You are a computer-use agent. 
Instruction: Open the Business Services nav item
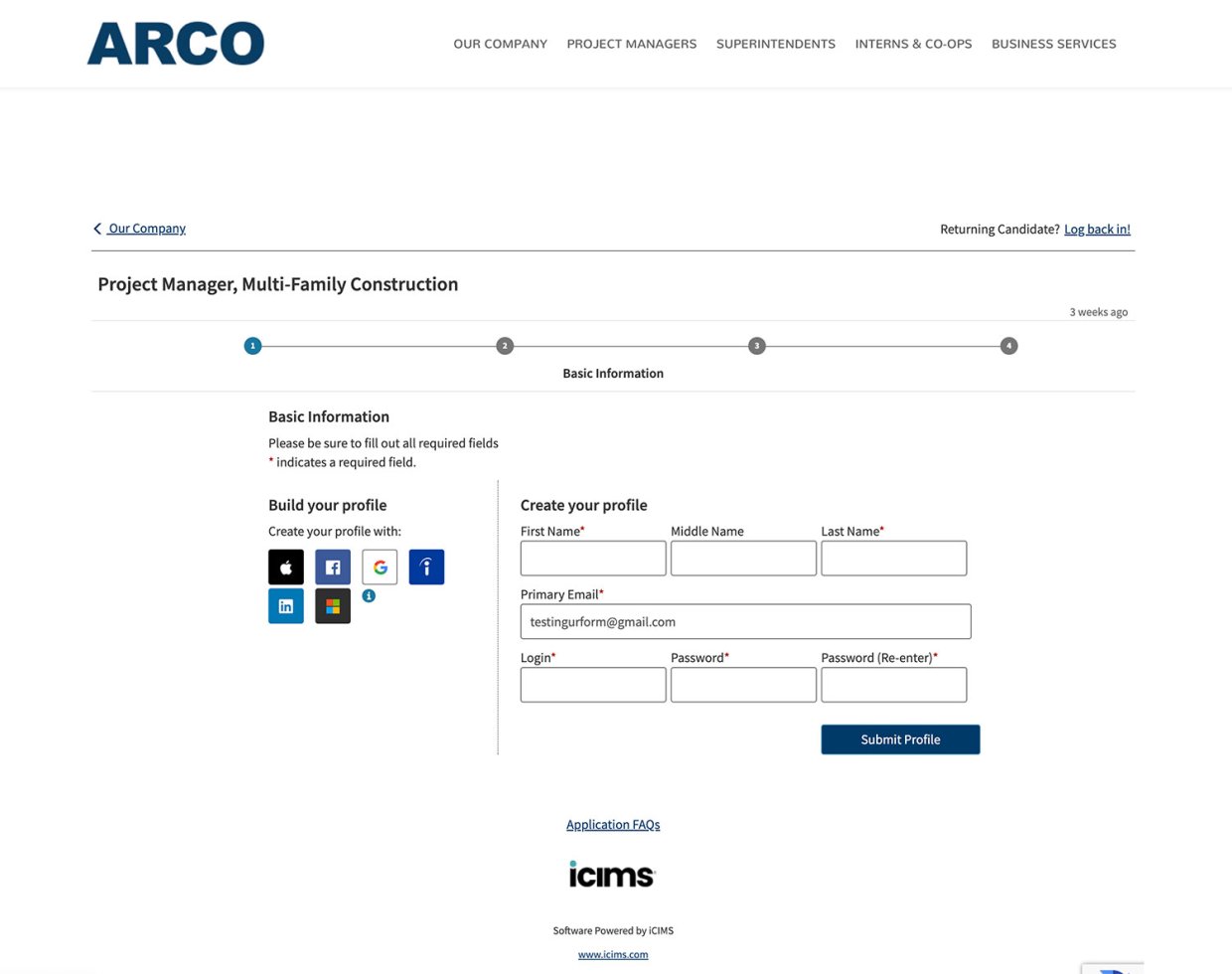(1054, 44)
